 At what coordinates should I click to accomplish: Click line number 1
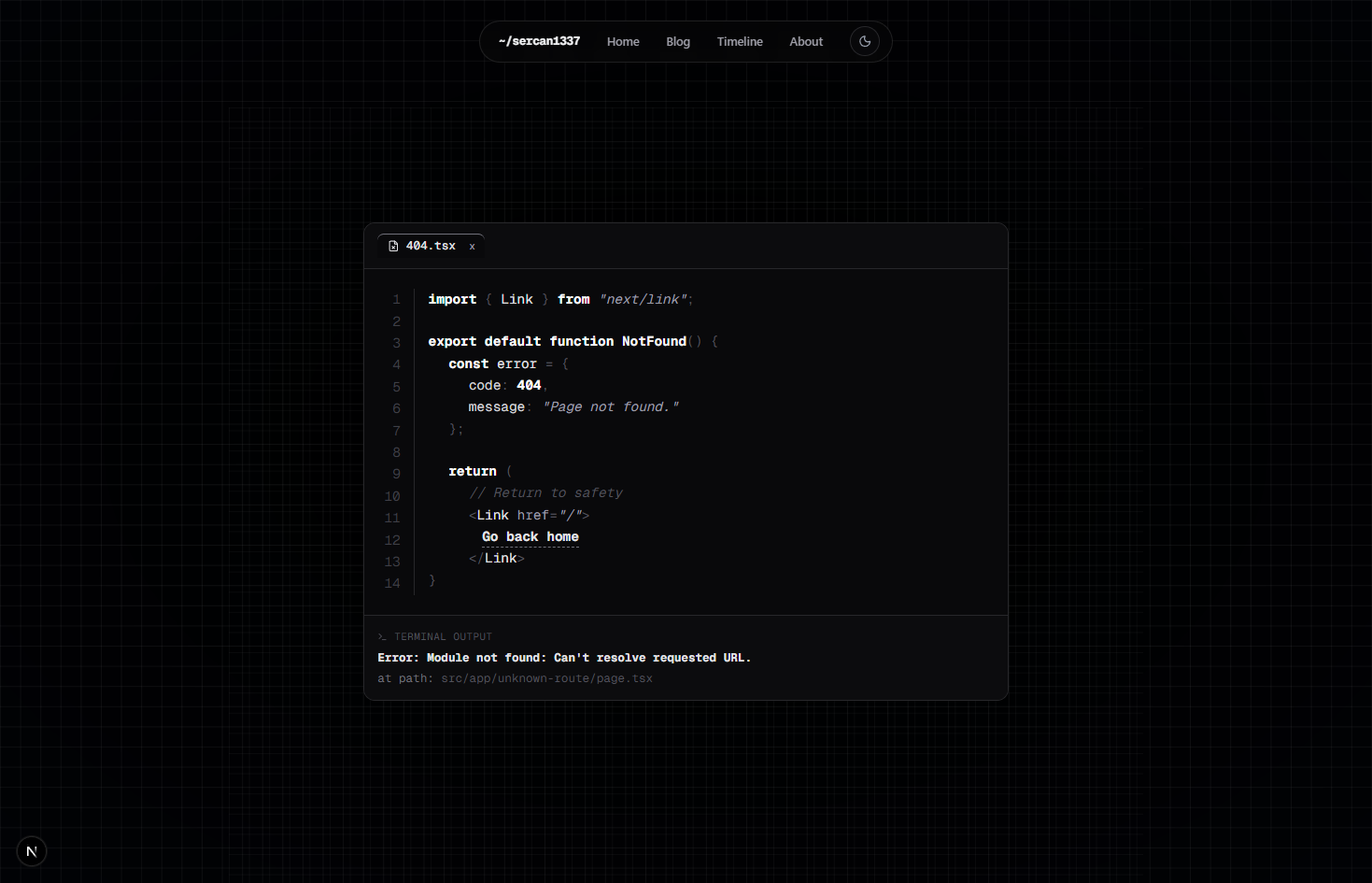(x=396, y=300)
